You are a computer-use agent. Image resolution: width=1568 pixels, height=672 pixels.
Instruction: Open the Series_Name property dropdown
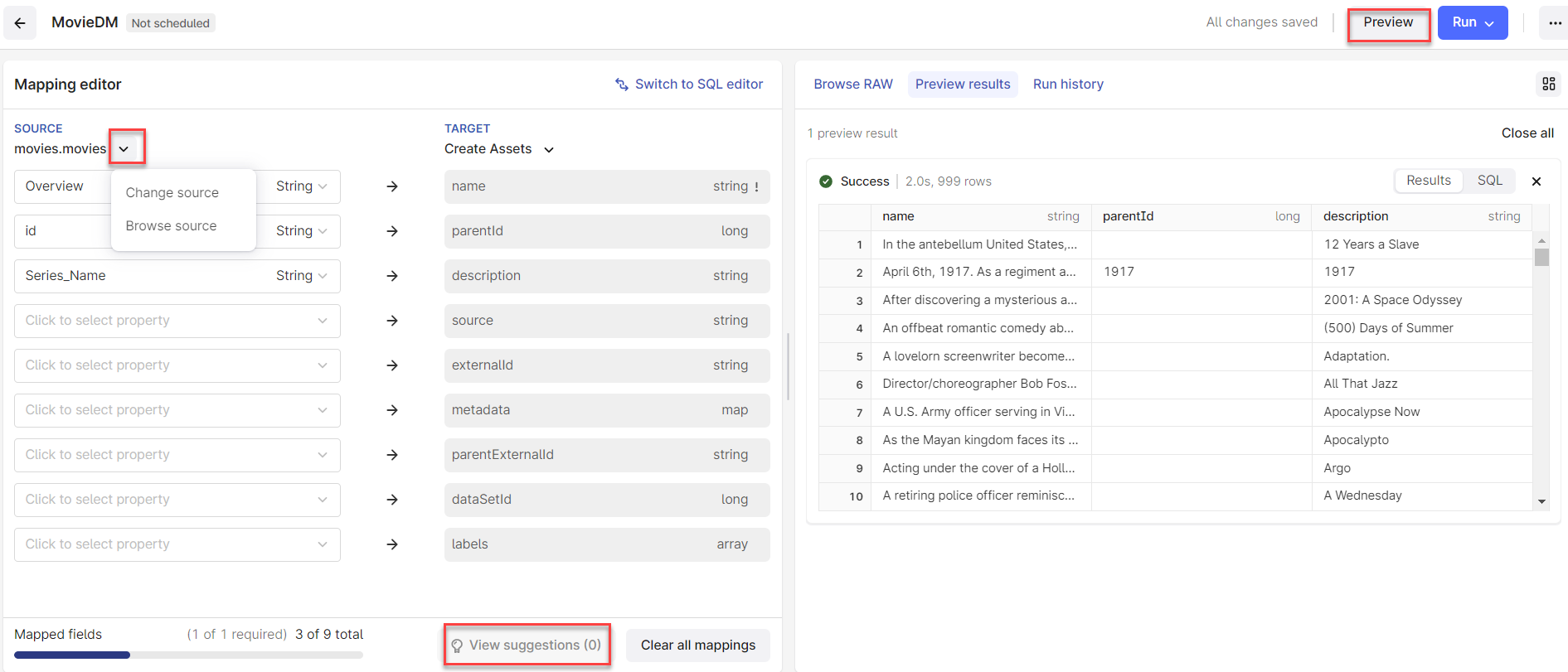click(177, 276)
